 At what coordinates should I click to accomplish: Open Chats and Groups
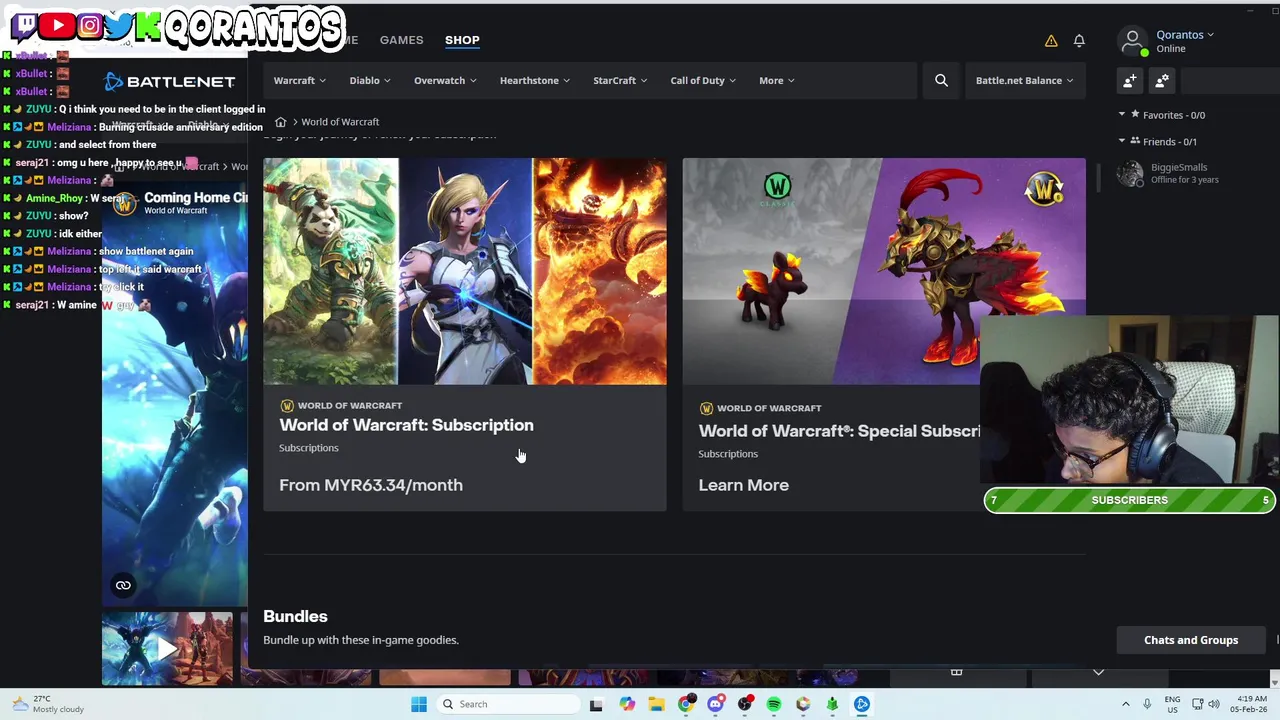[x=1191, y=640]
